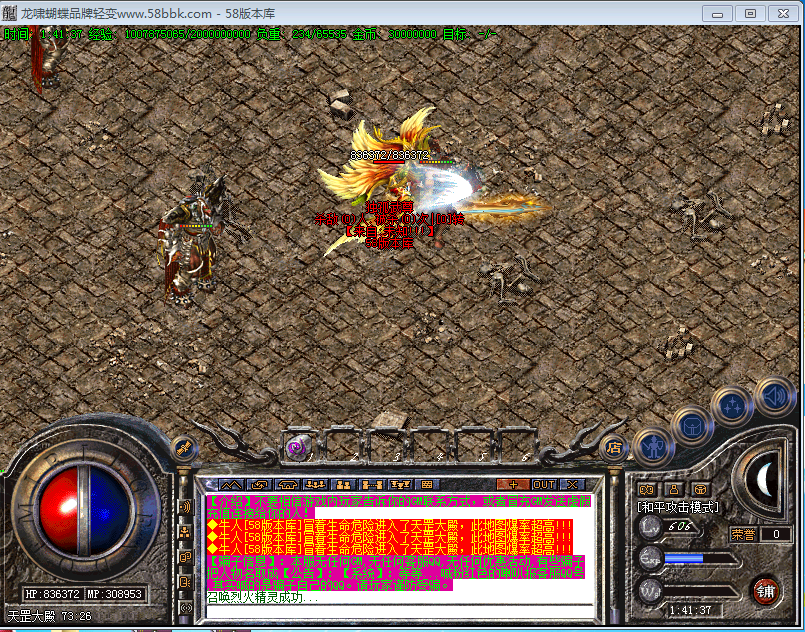Open the inventory bag orb
Image resolution: width=805 pixels, height=632 pixels.
point(693,426)
